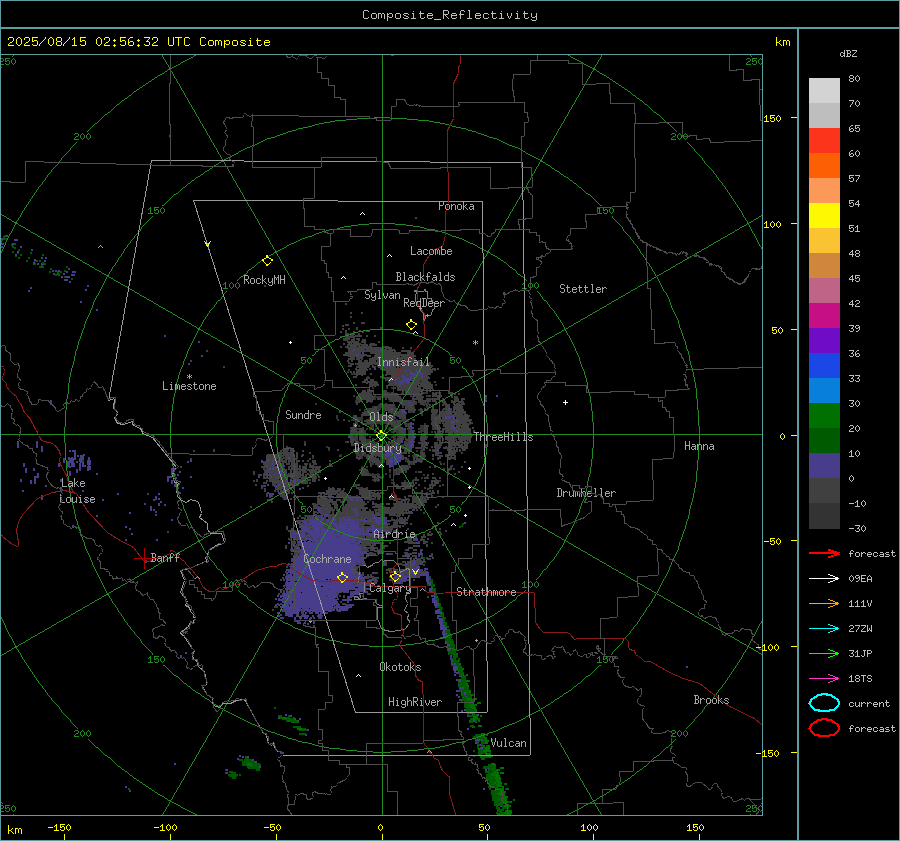Viewport: 900px width, 841px height.
Task: Pick the slate-blue 0-10 dBZ color swatch
Action: 824,466
